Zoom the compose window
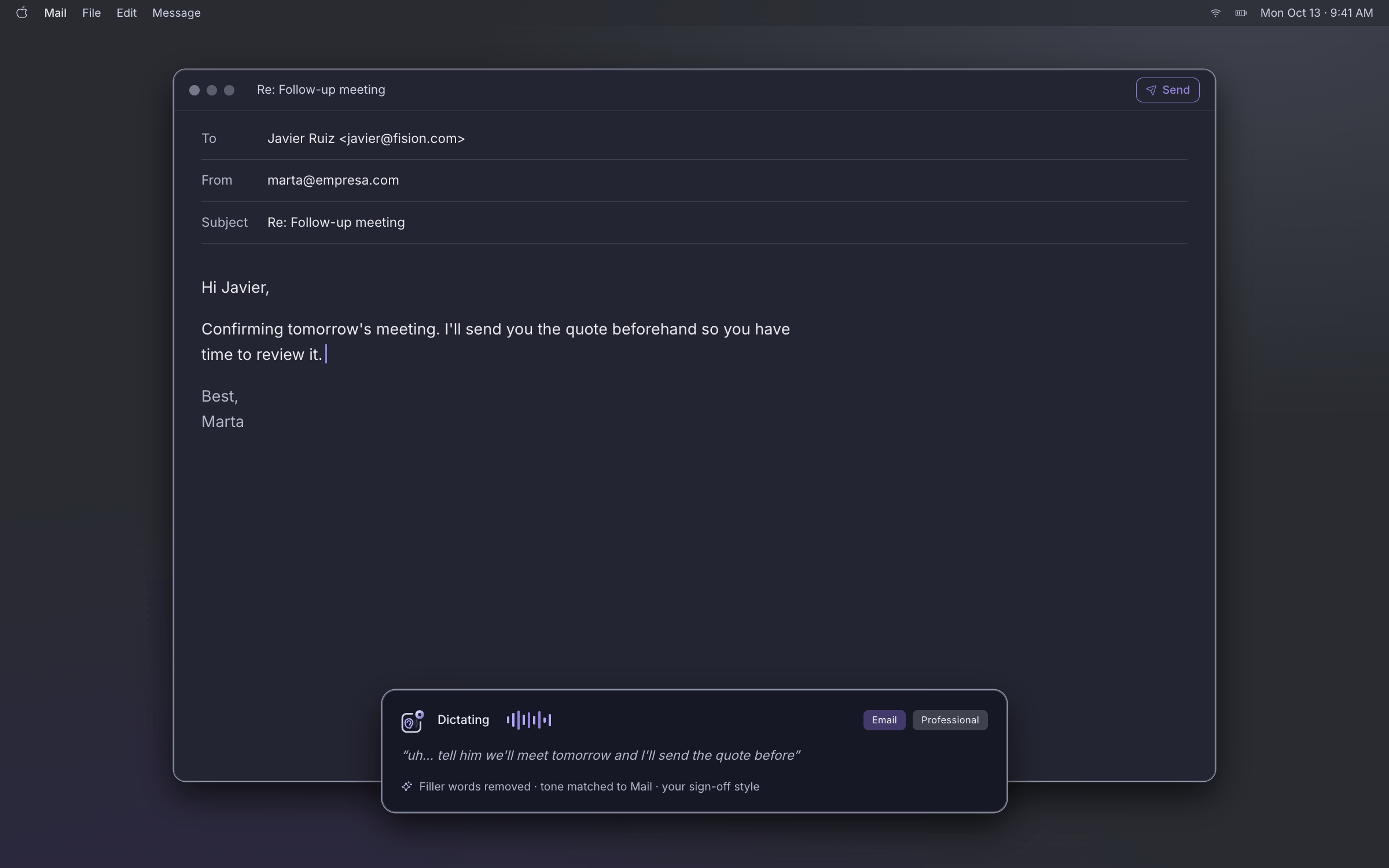This screenshot has width=1389, height=868. tap(229, 90)
